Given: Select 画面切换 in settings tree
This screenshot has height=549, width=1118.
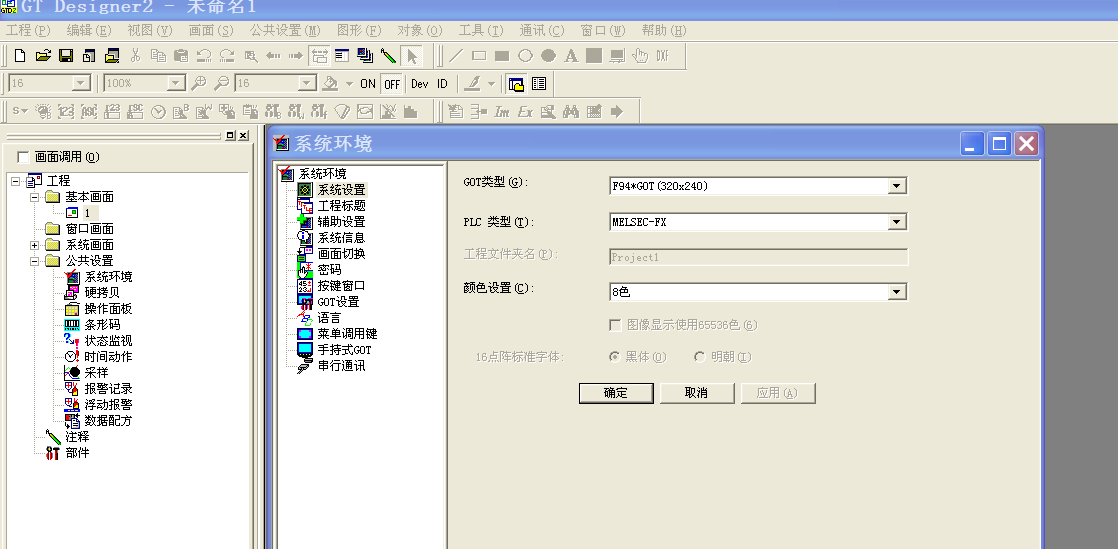Looking at the screenshot, I should (x=341, y=254).
